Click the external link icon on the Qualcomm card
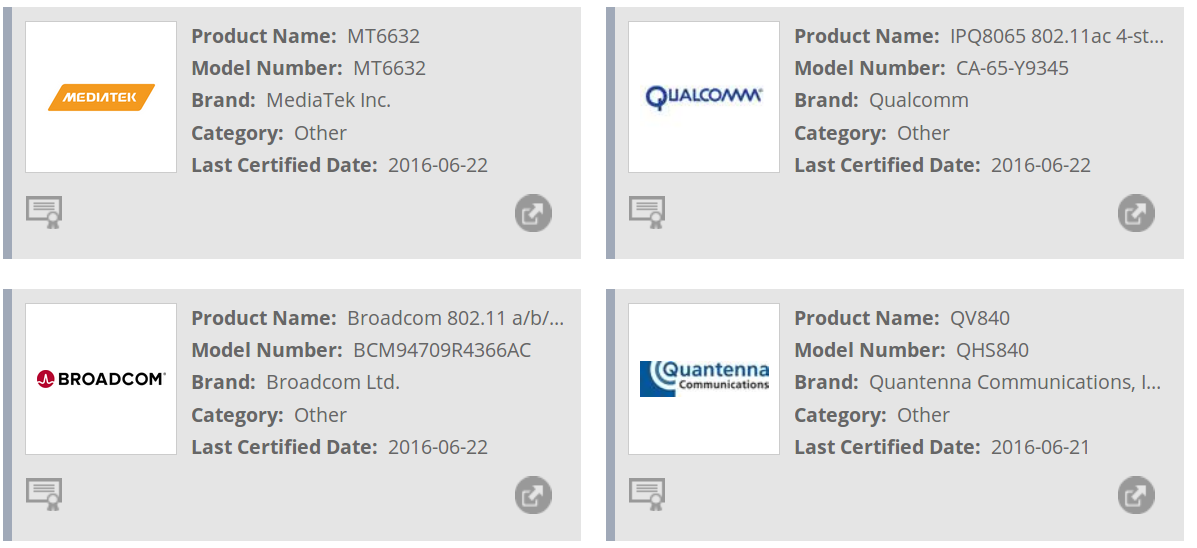This screenshot has width=1197, height=548. [x=1136, y=213]
